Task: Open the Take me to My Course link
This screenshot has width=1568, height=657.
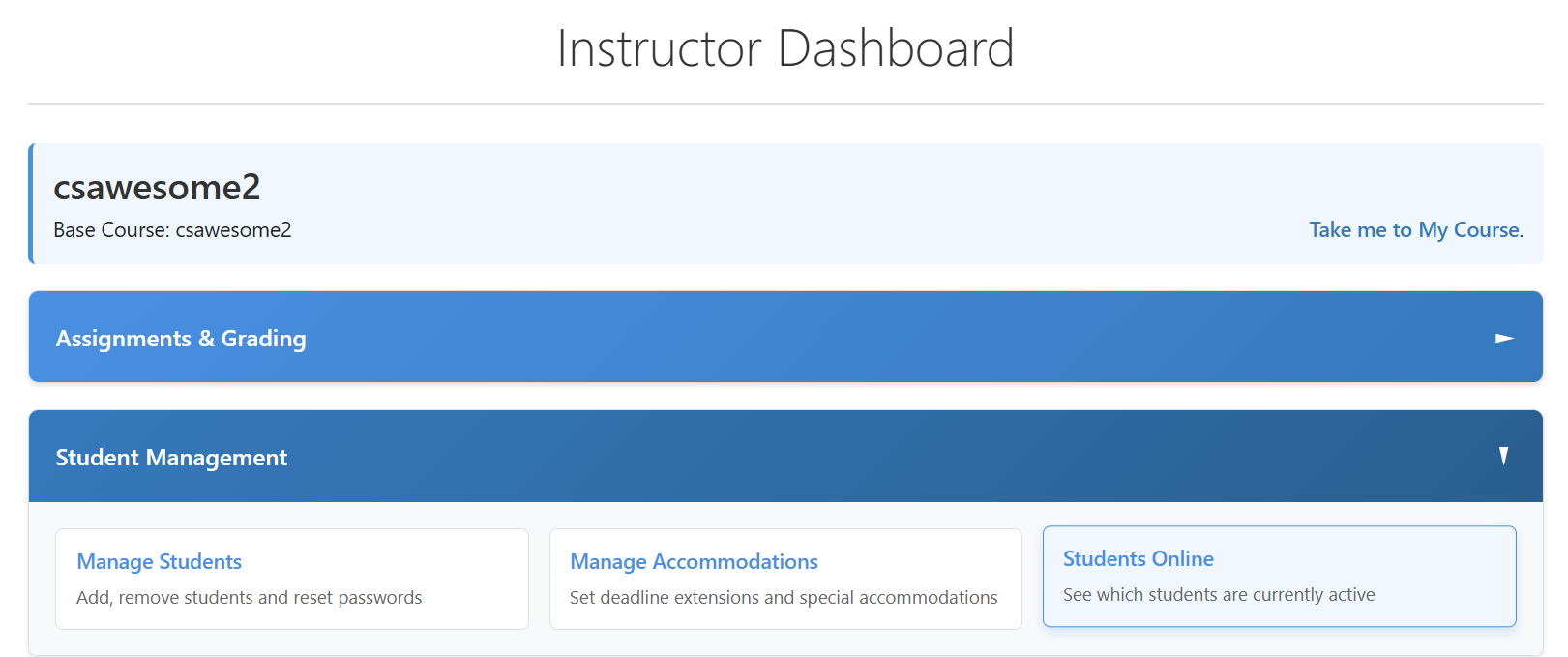Action: click(x=1414, y=230)
